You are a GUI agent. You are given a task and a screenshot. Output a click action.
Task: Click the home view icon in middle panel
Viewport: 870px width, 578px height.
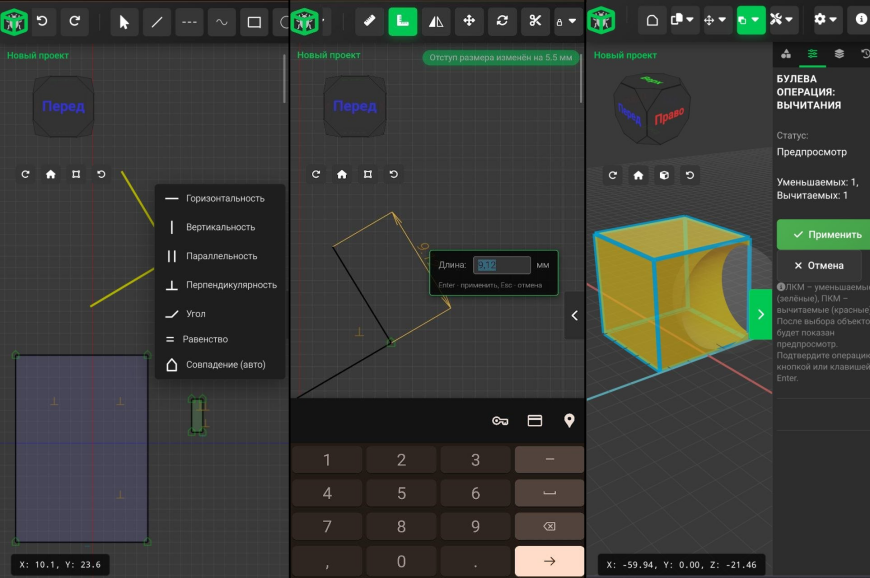[x=342, y=174]
